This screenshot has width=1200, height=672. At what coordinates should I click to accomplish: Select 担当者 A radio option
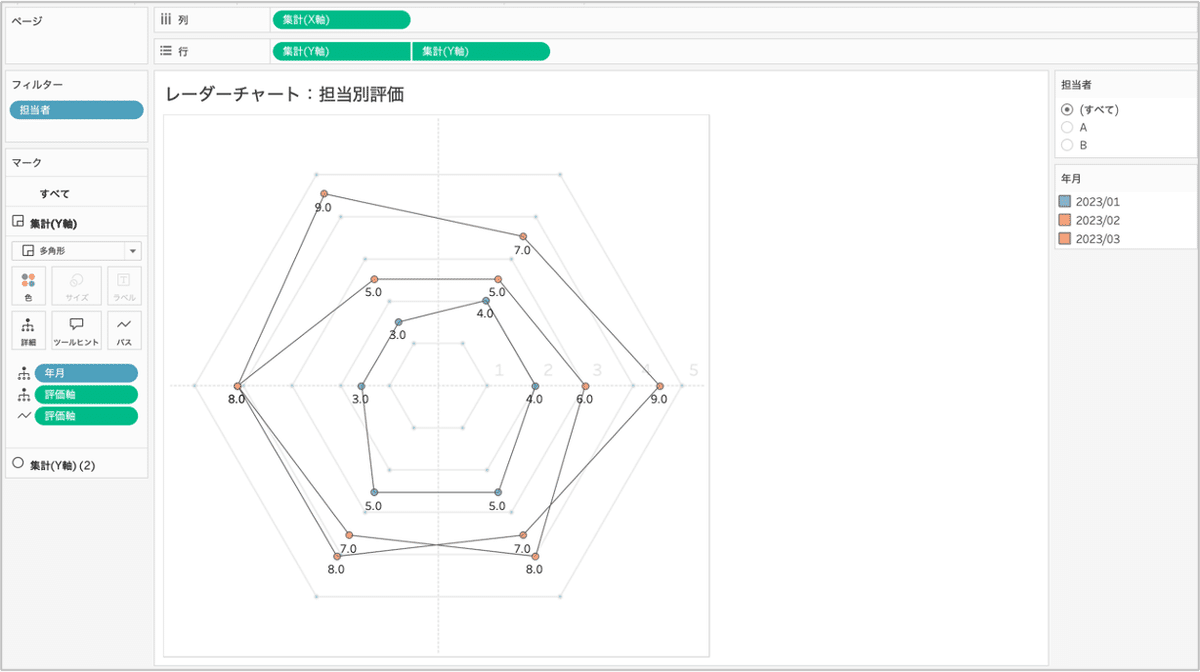(1067, 127)
